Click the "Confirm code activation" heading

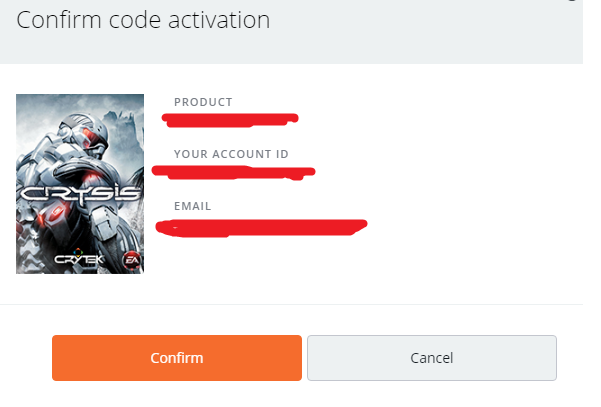point(144,20)
